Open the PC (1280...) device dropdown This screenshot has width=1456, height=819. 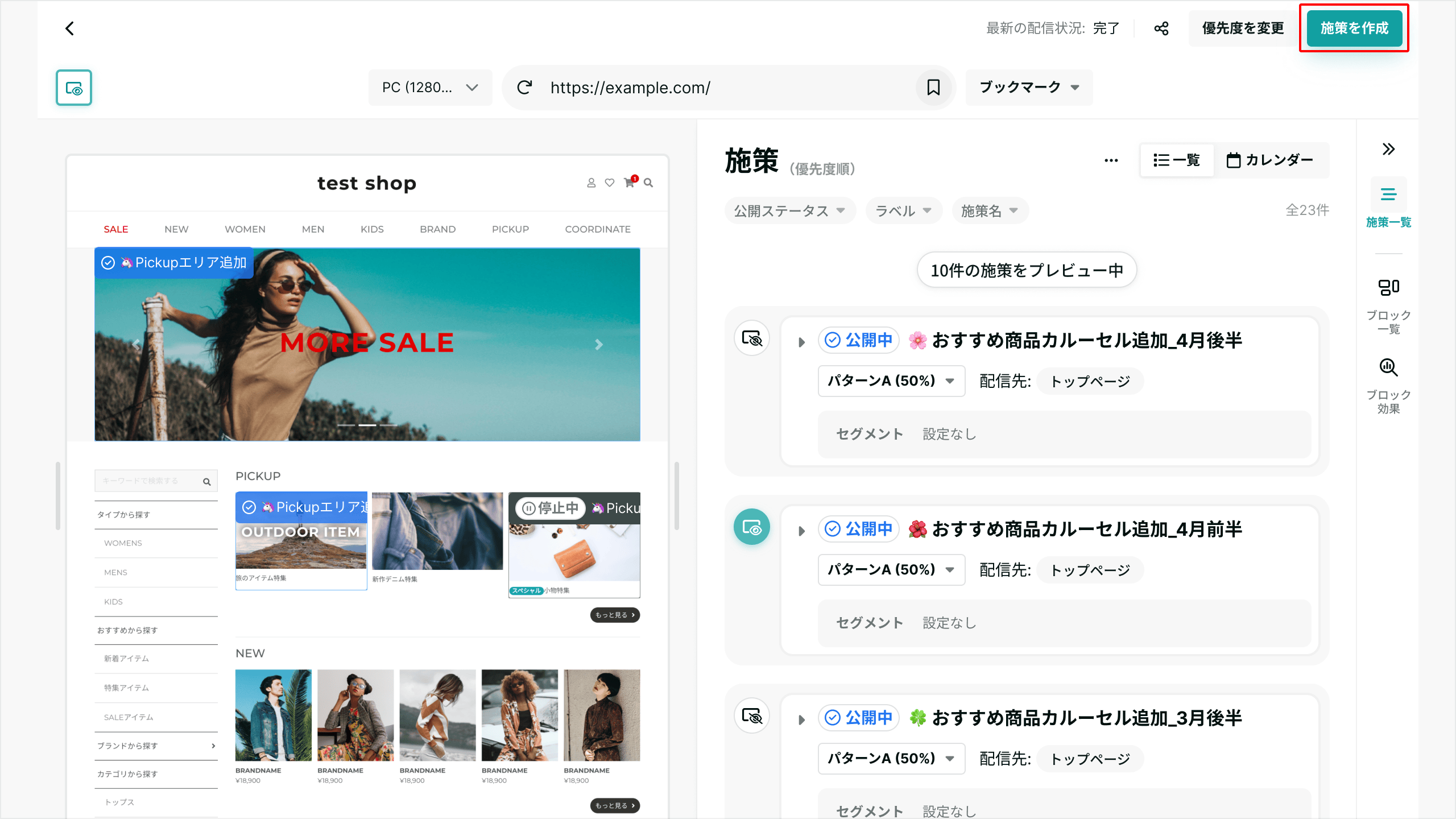[430, 88]
